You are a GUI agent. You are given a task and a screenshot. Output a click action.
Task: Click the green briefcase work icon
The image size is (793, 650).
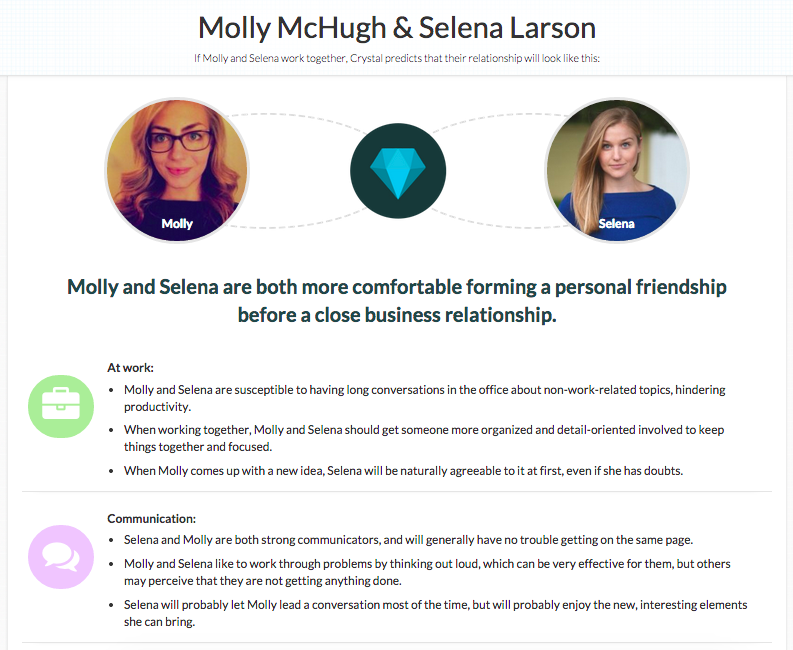click(x=60, y=405)
